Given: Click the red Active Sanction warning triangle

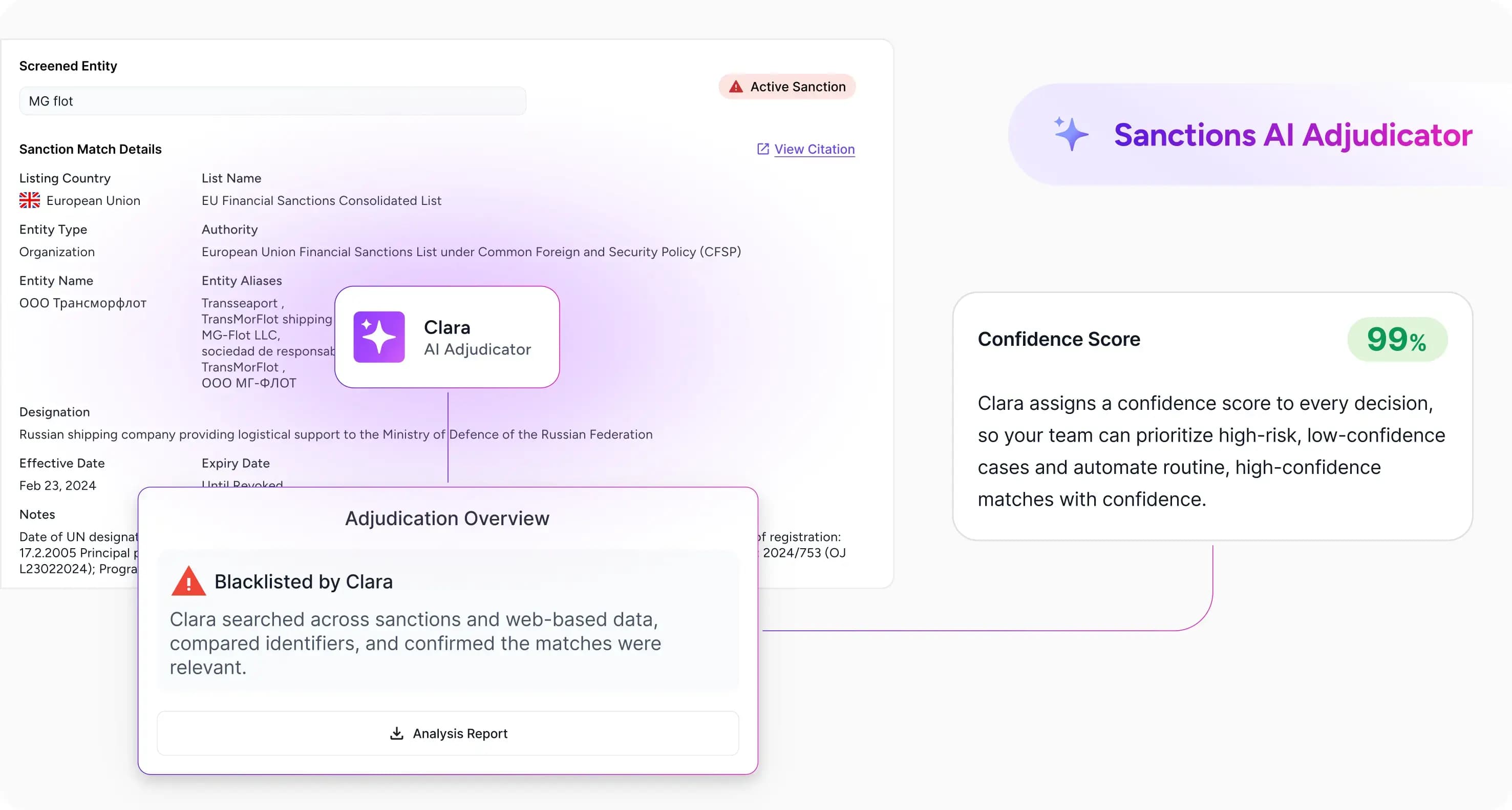Looking at the screenshot, I should (x=735, y=87).
